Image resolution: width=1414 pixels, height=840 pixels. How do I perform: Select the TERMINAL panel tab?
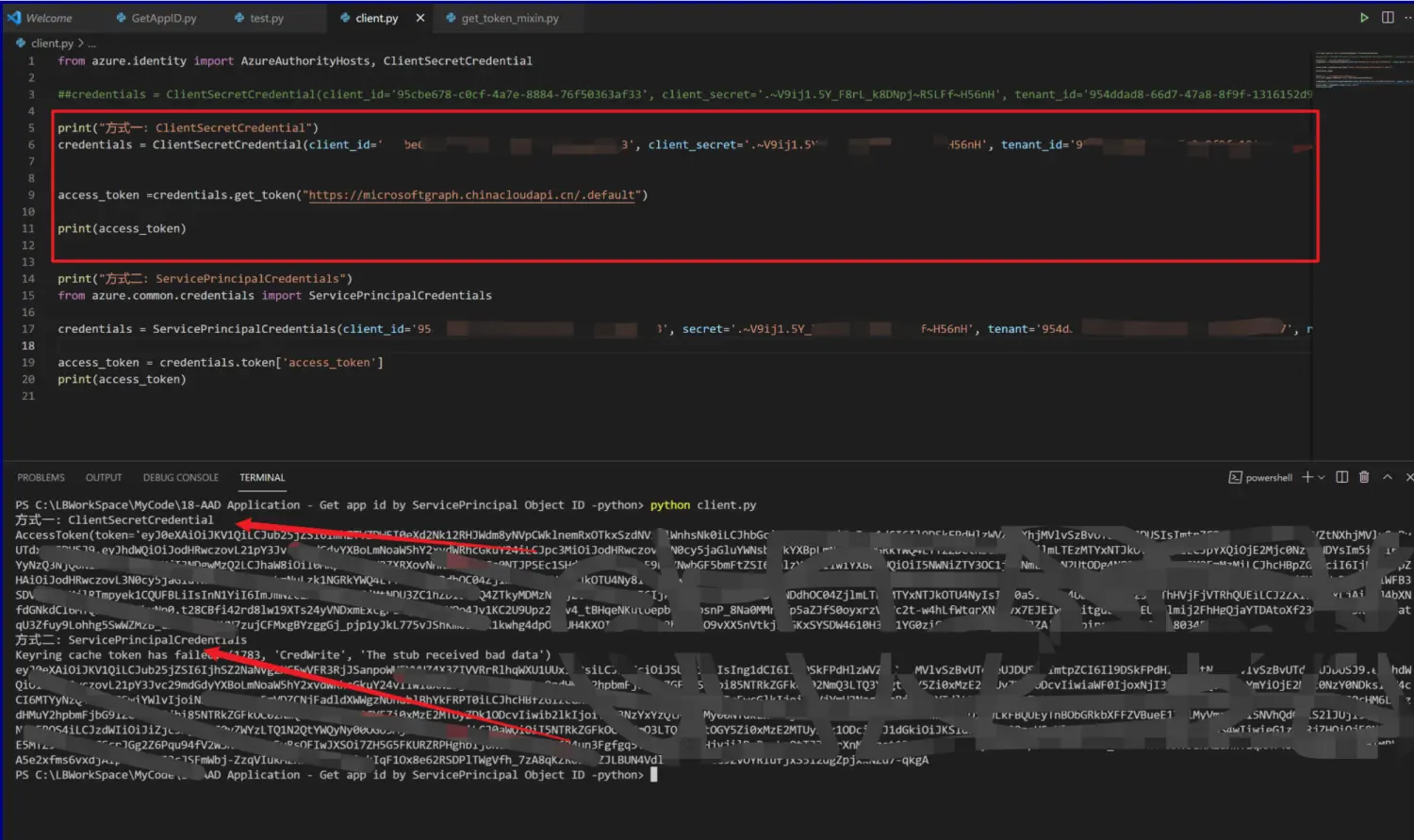(262, 478)
